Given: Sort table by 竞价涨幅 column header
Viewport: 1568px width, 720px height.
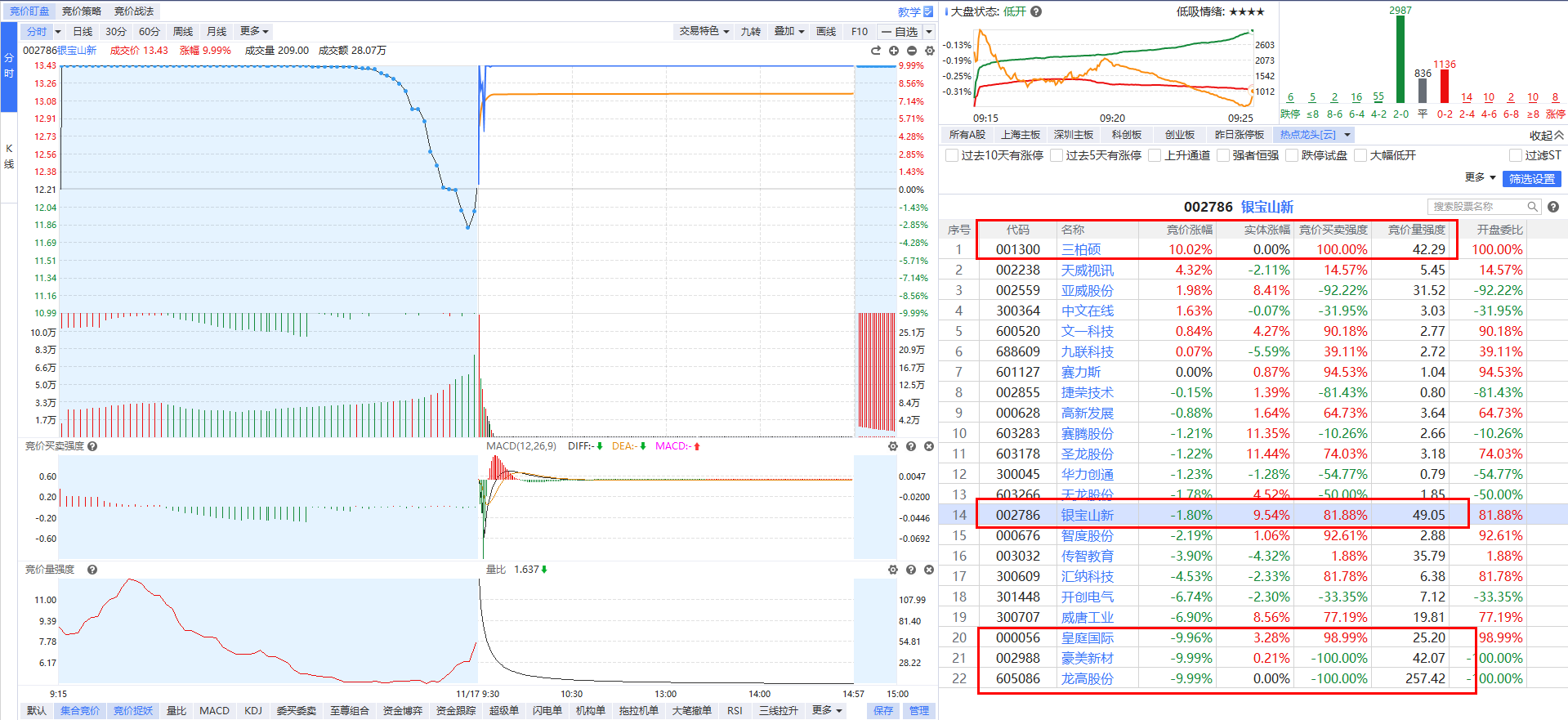Looking at the screenshot, I should [x=1189, y=230].
